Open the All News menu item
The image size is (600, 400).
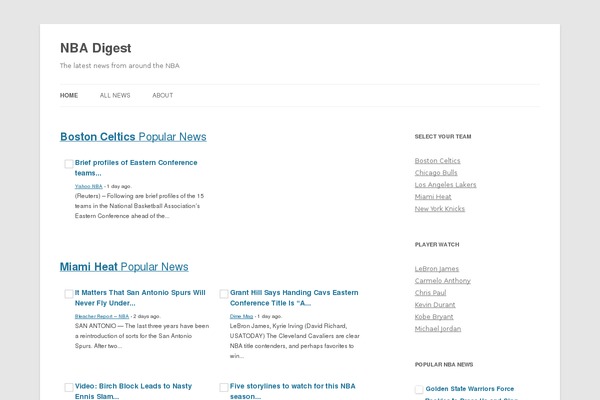point(115,95)
